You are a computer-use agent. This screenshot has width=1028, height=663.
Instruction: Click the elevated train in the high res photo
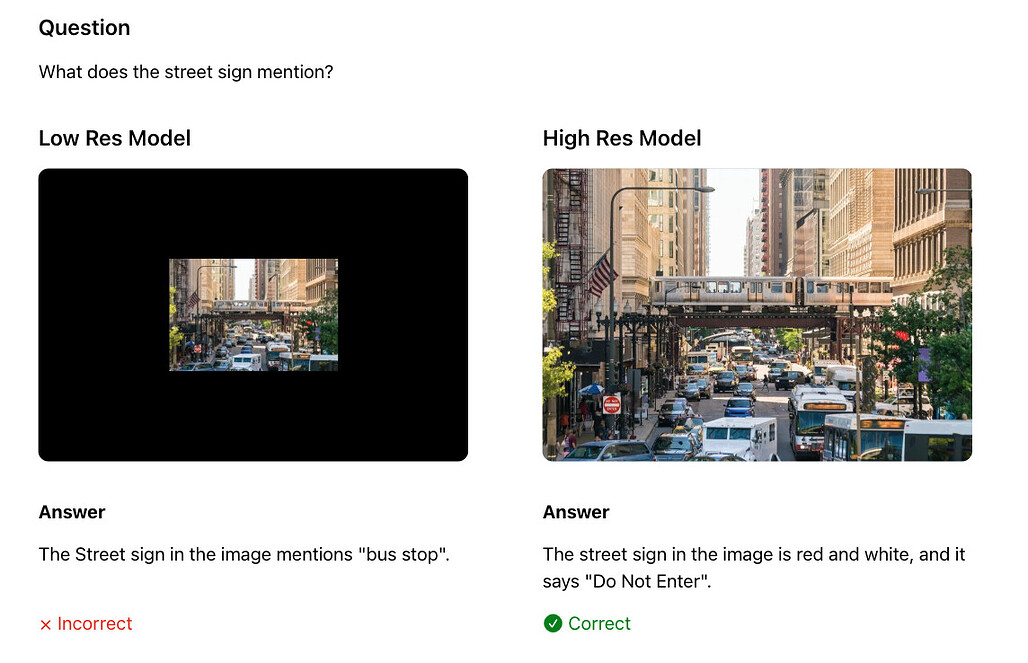click(x=771, y=291)
